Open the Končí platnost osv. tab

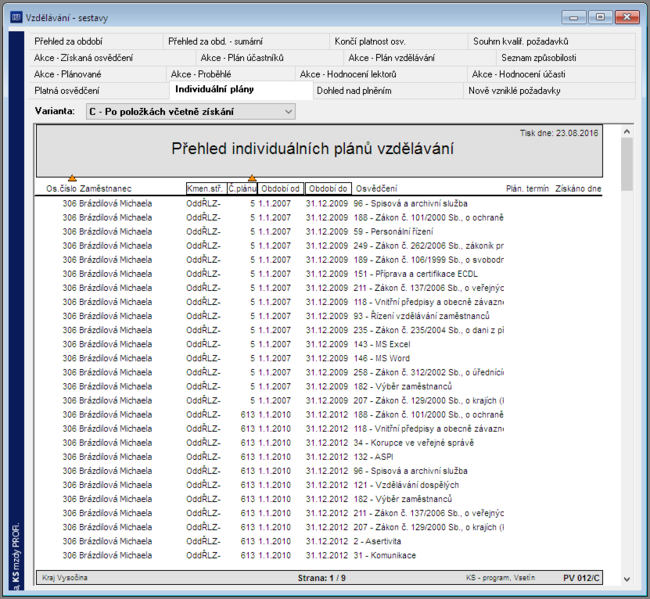[370, 41]
